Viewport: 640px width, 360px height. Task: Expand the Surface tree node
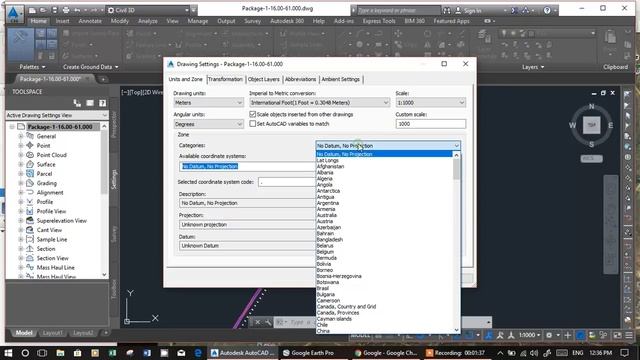click(20, 164)
